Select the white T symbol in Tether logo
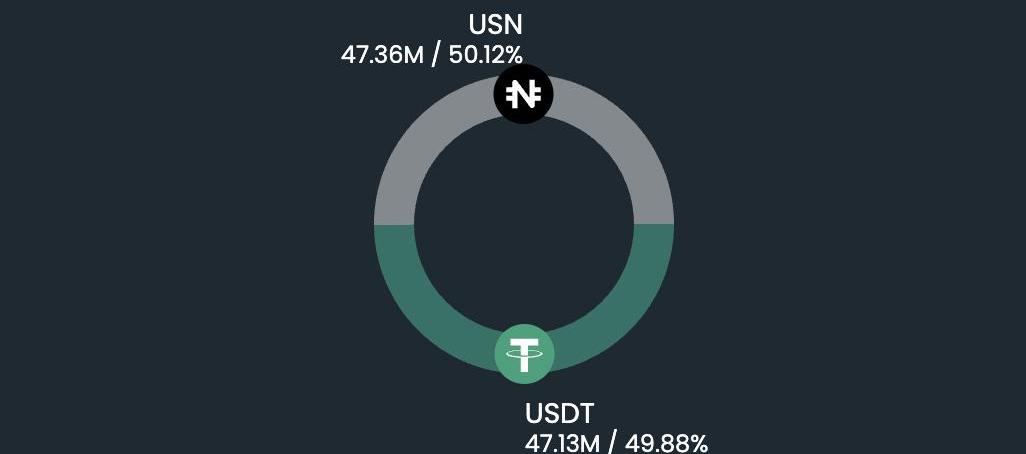 pyautogui.click(x=524, y=352)
